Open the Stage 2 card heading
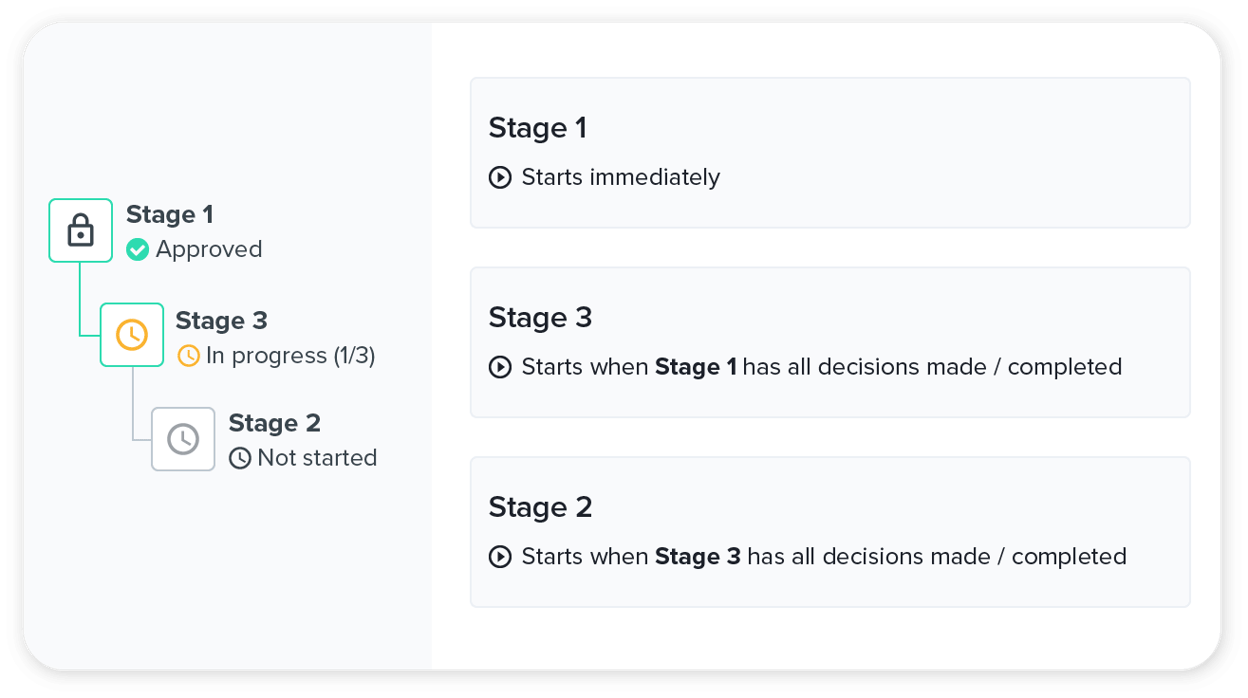 [540, 507]
